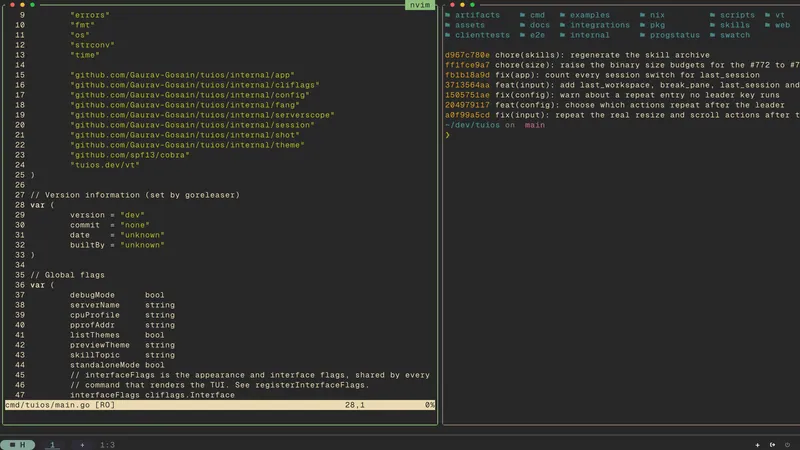
Task: Click line number 35 in the nvim gutter
Action: tap(19, 275)
